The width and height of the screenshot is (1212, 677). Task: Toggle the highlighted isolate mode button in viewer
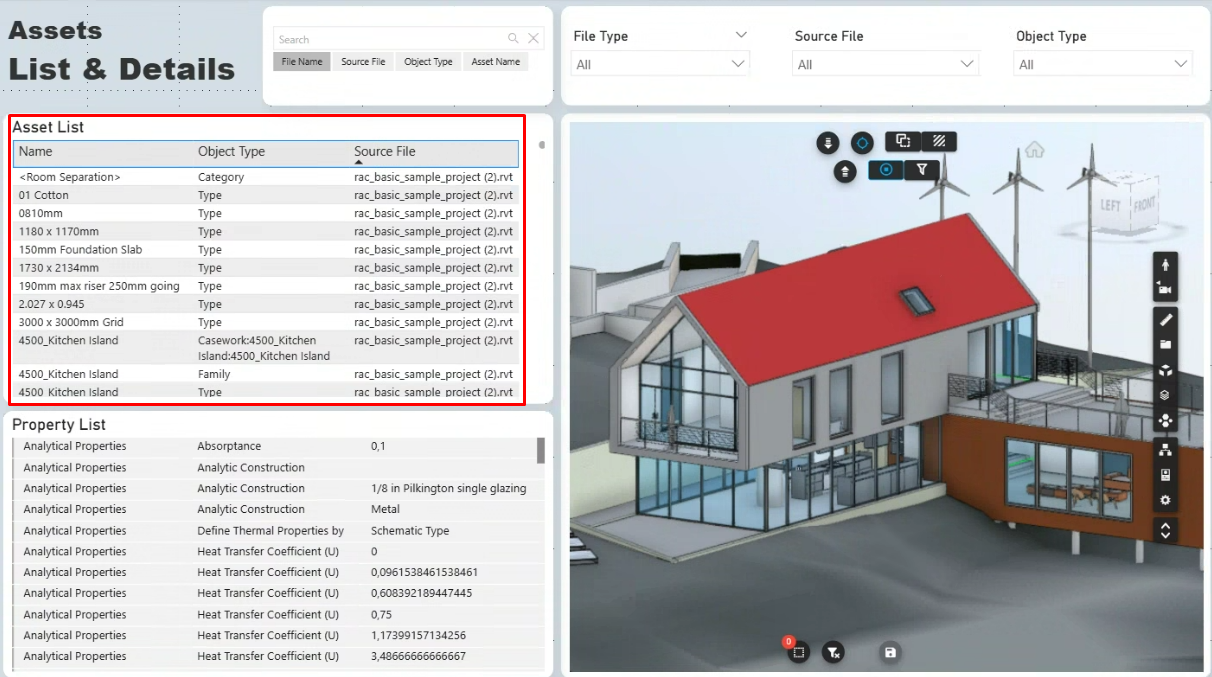coord(886,170)
